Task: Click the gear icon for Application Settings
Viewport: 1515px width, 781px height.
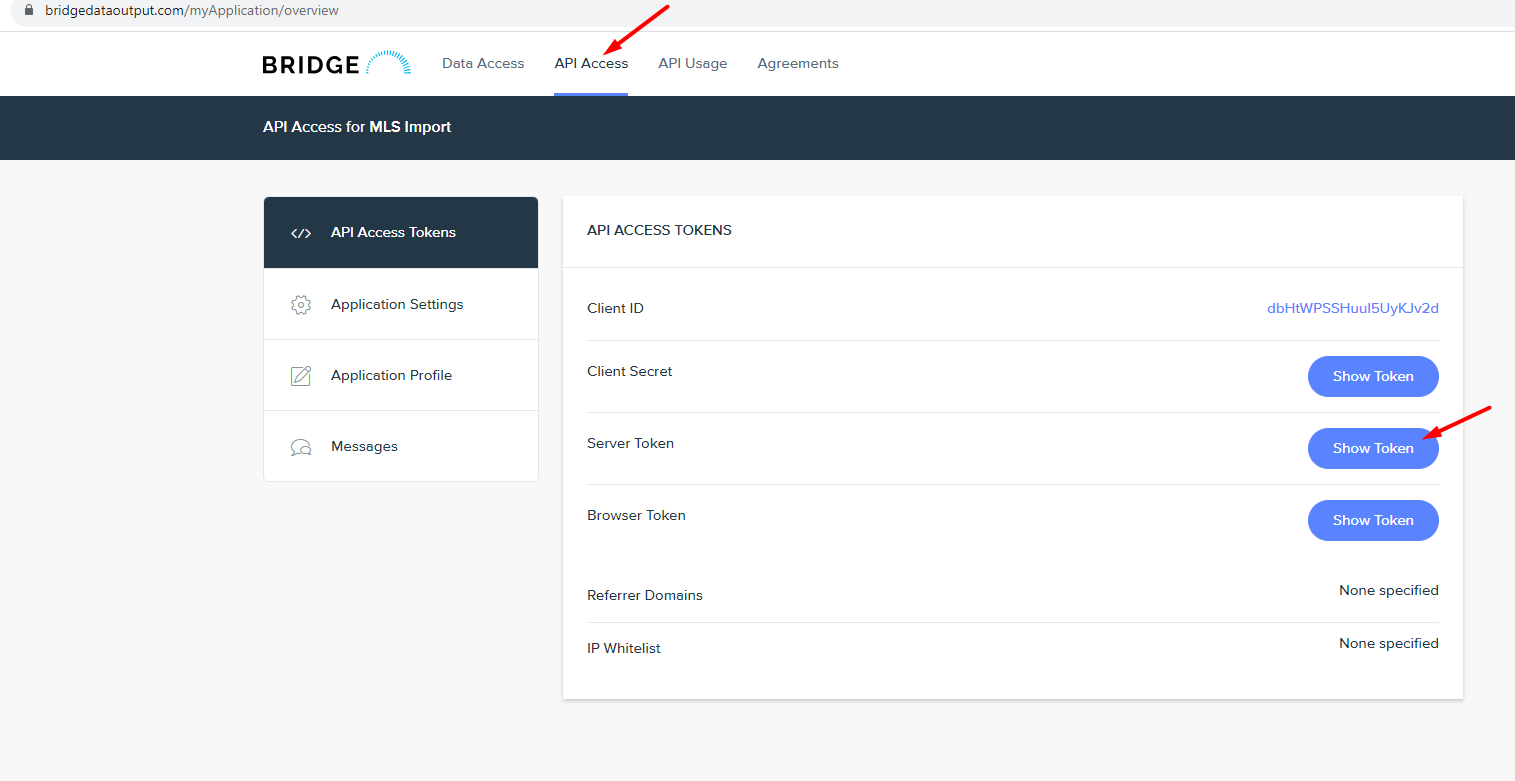Action: click(x=301, y=305)
